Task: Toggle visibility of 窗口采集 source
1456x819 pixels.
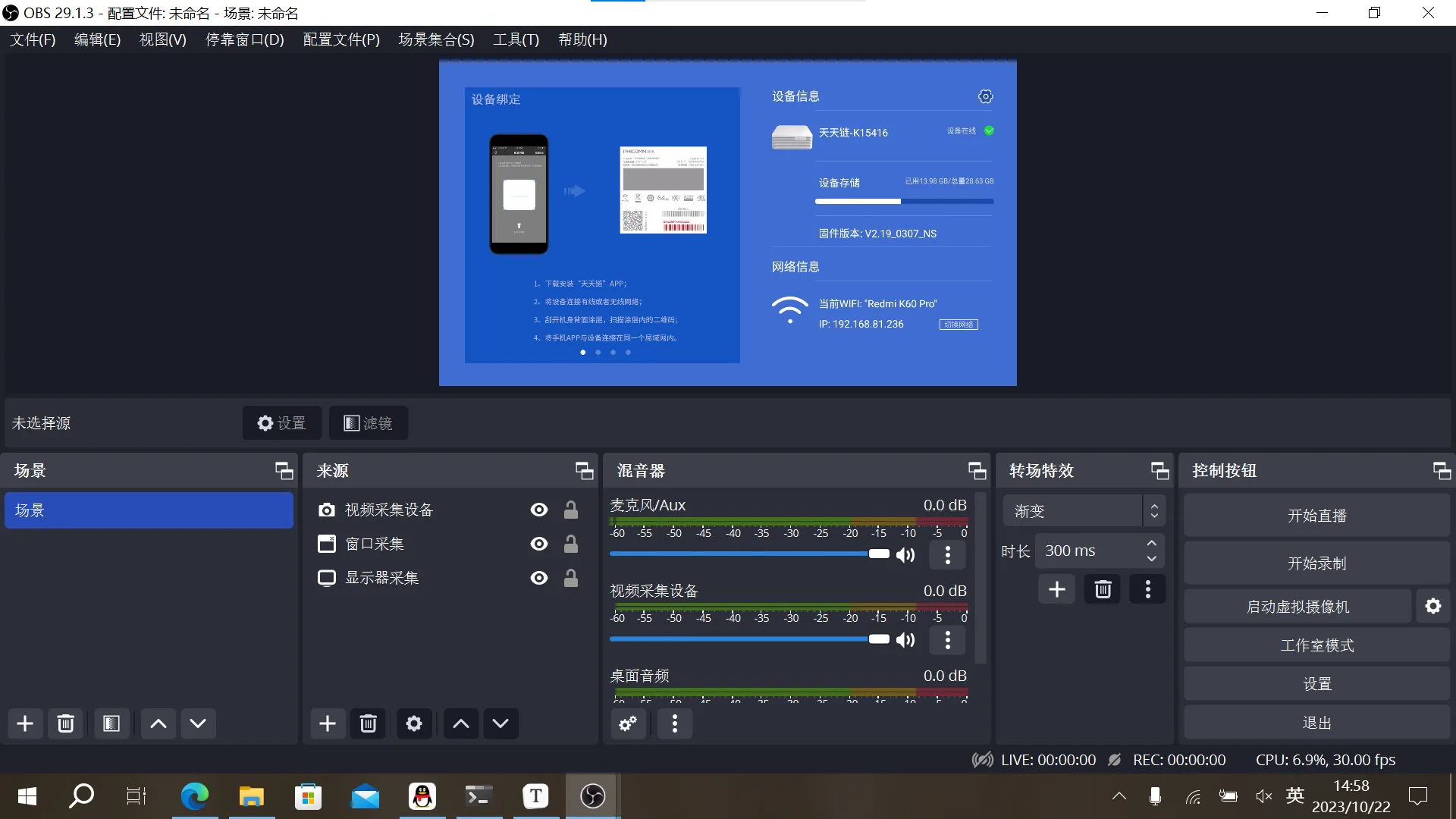Action: click(539, 544)
